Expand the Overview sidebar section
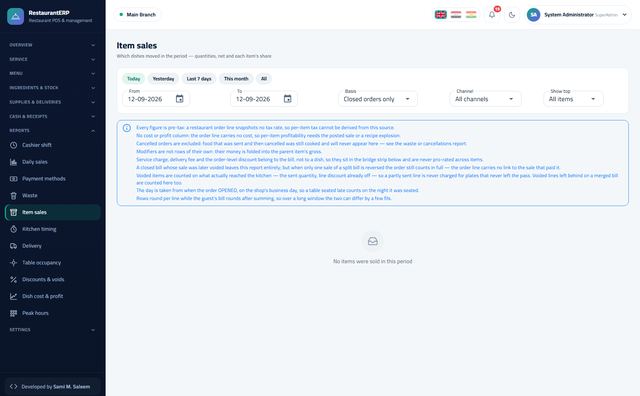The image size is (640, 396). pyautogui.click(x=53, y=45)
